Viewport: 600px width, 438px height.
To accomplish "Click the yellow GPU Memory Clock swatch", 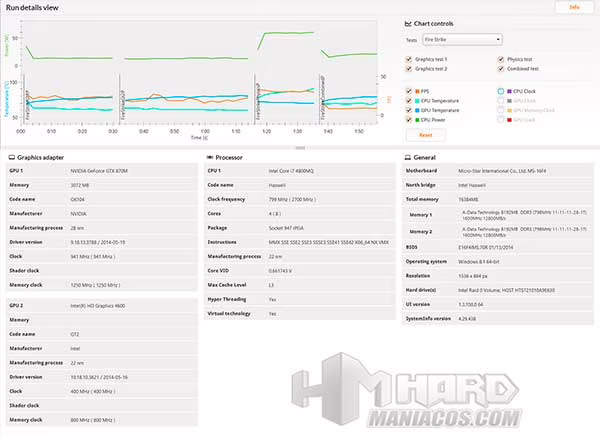I will tap(509, 111).
